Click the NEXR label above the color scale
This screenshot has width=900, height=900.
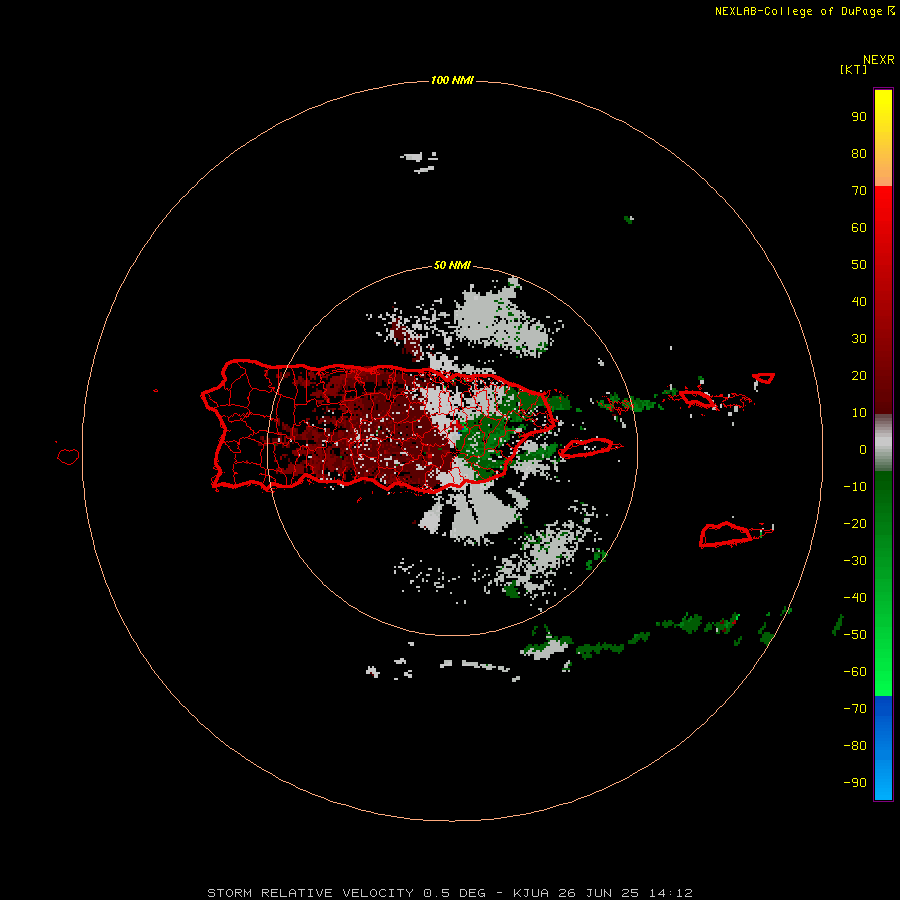pos(878,60)
